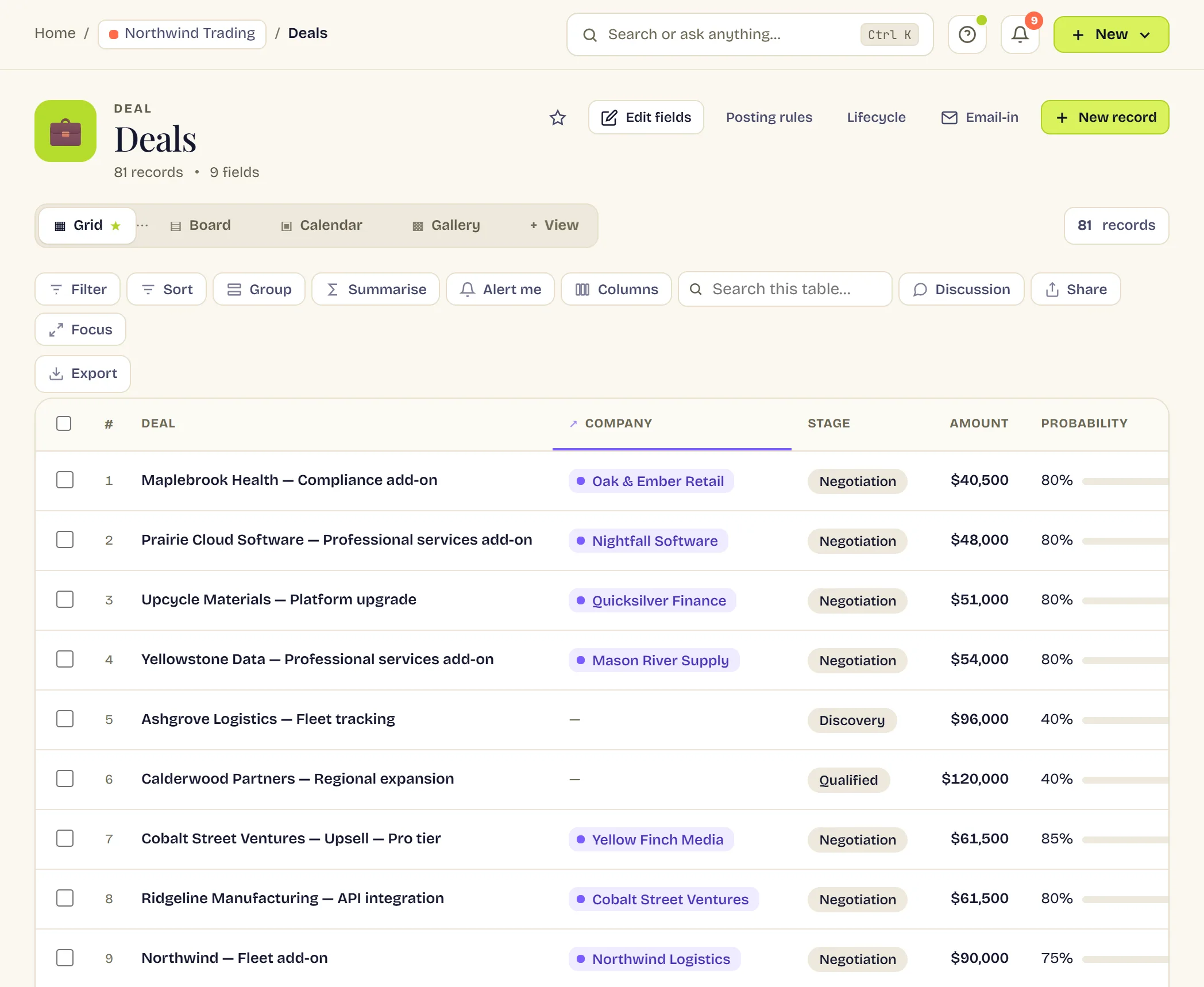The height and width of the screenshot is (987, 1204).
Task: Click the magnifier in table search
Action: (x=696, y=289)
